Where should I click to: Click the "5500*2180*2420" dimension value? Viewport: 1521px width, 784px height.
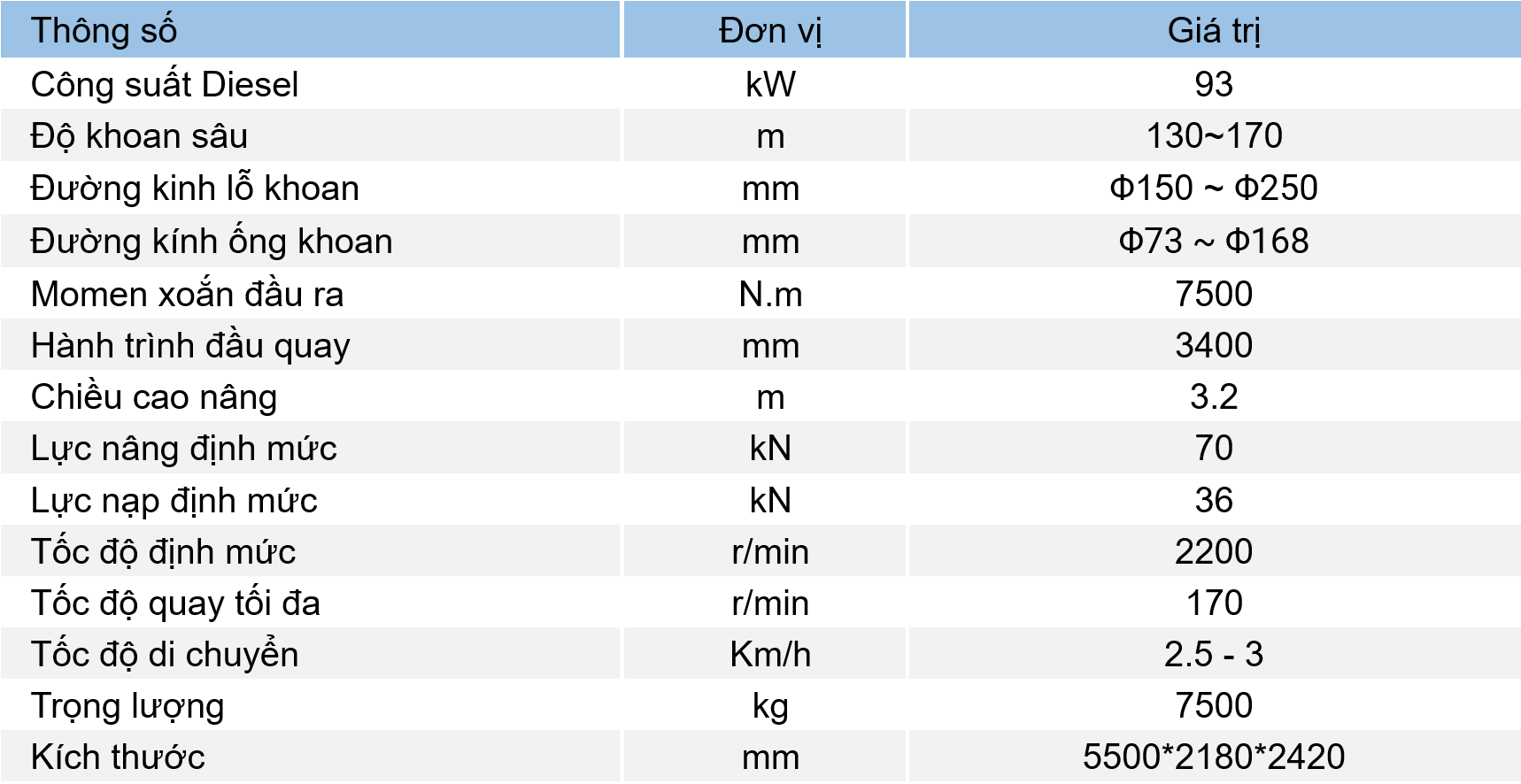pyautogui.click(x=1213, y=757)
